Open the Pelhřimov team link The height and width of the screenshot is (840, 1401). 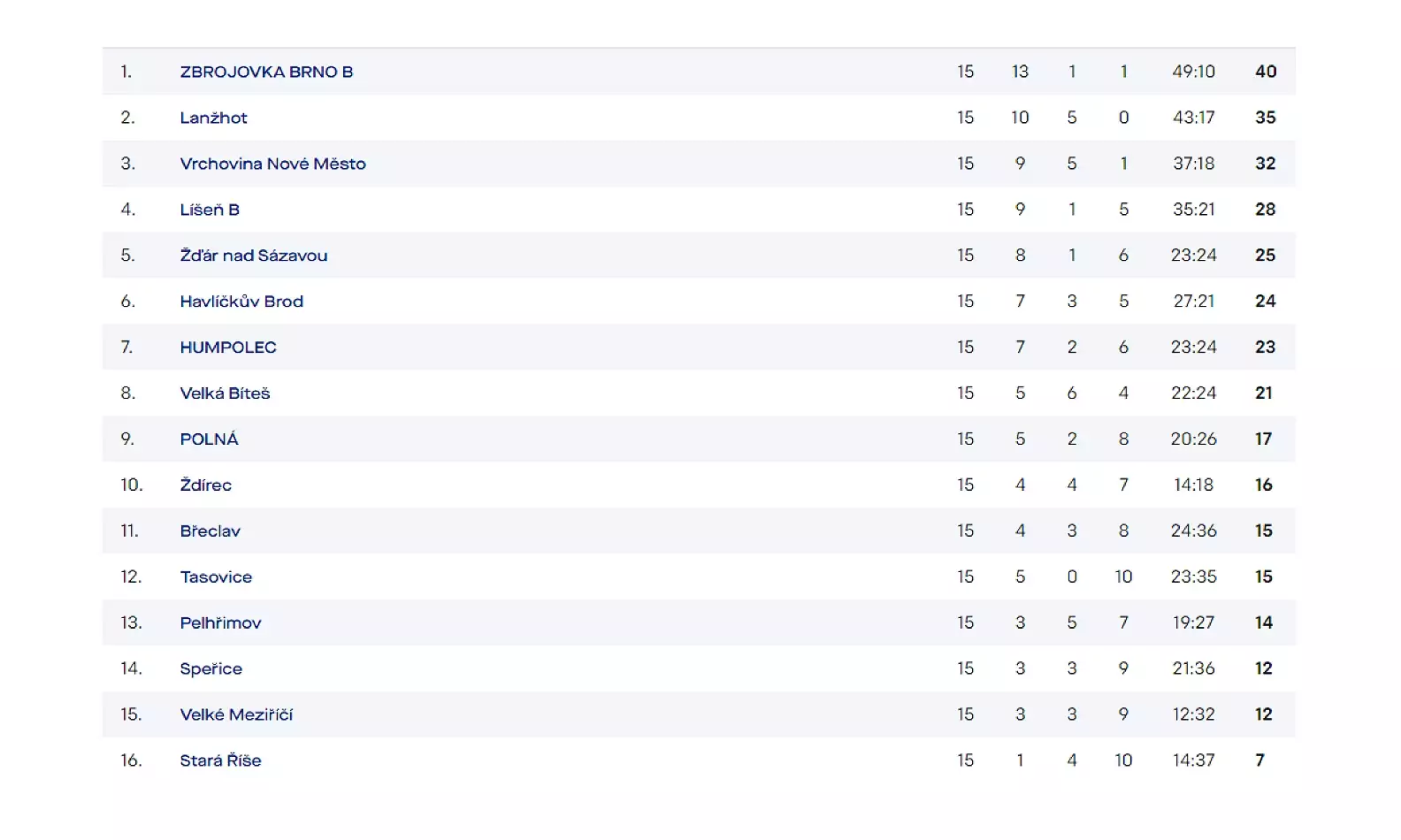[x=220, y=623]
